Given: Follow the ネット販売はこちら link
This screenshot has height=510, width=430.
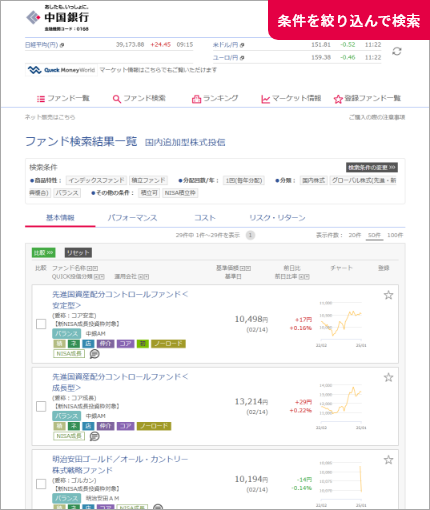Looking at the screenshot, I should tap(50, 117).
